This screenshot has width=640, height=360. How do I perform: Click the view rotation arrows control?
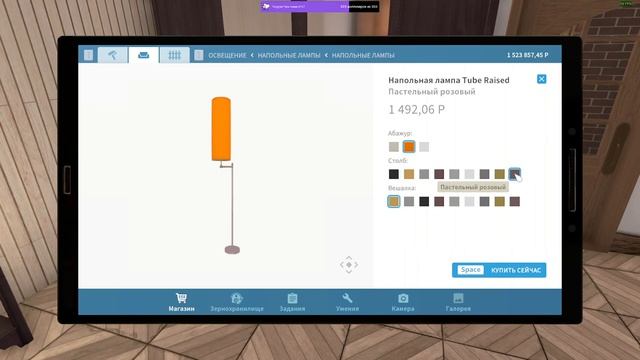coord(349,265)
